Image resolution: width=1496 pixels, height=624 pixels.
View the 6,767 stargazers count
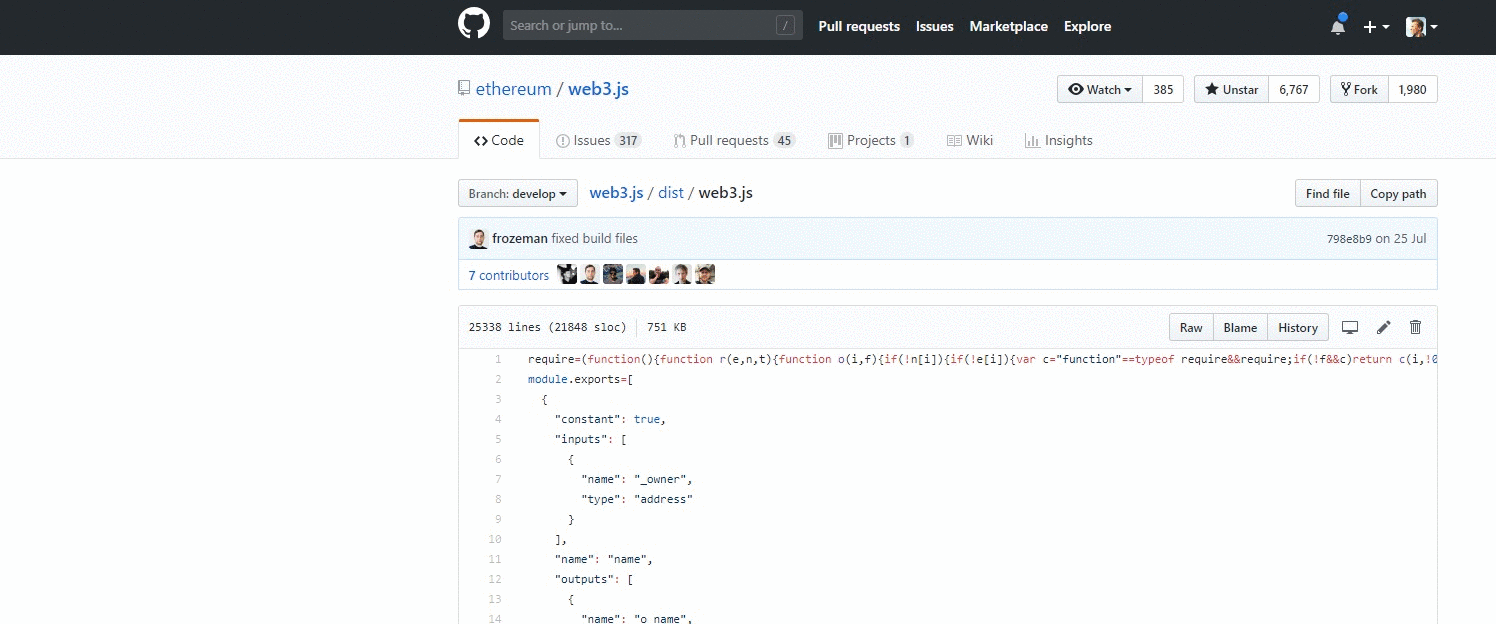[x=1294, y=89]
